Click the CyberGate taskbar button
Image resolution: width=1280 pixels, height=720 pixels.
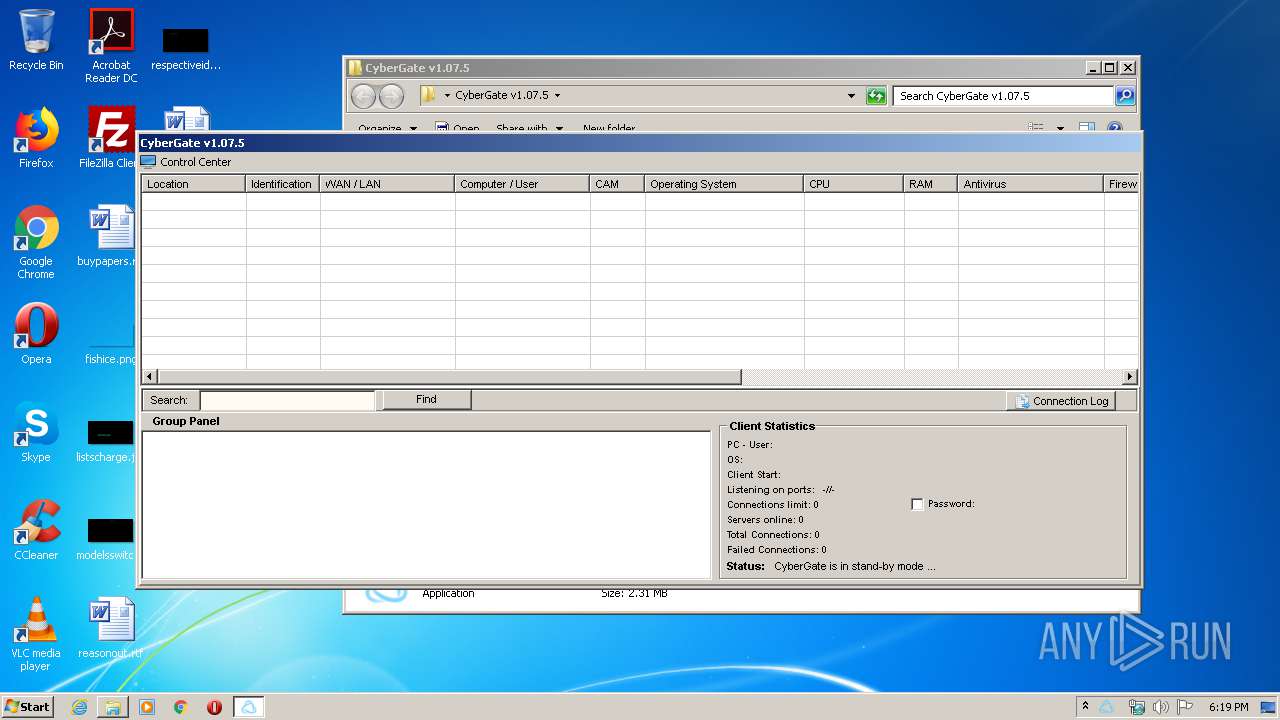(x=249, y=707)
